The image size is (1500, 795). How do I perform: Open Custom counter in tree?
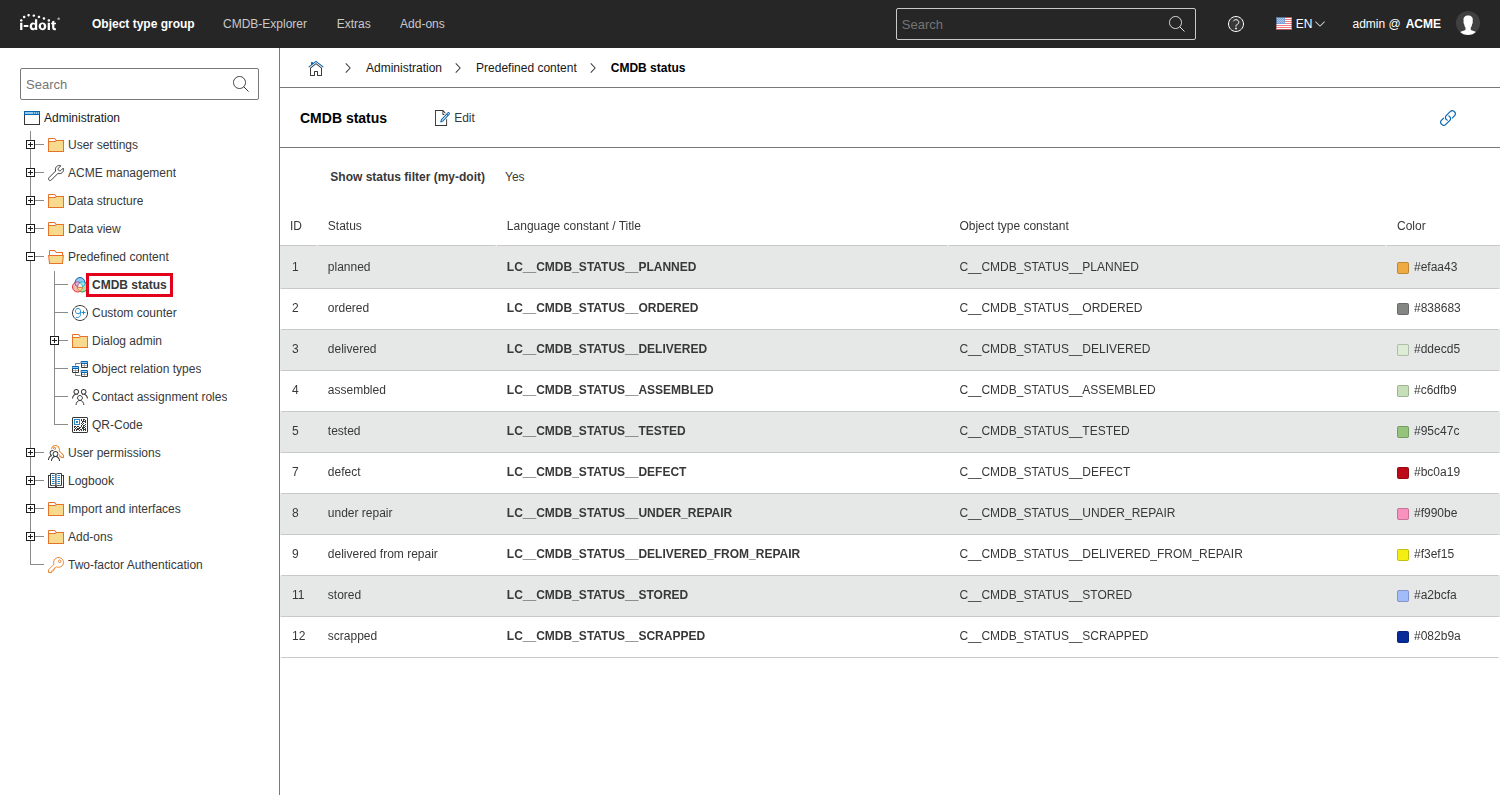pos(134,313)
